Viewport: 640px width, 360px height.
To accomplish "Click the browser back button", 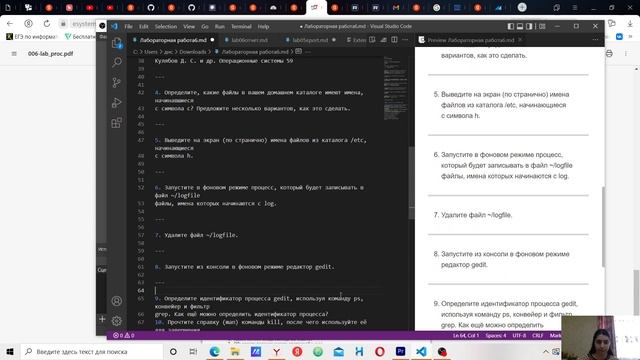I will (x=10, y=24).
